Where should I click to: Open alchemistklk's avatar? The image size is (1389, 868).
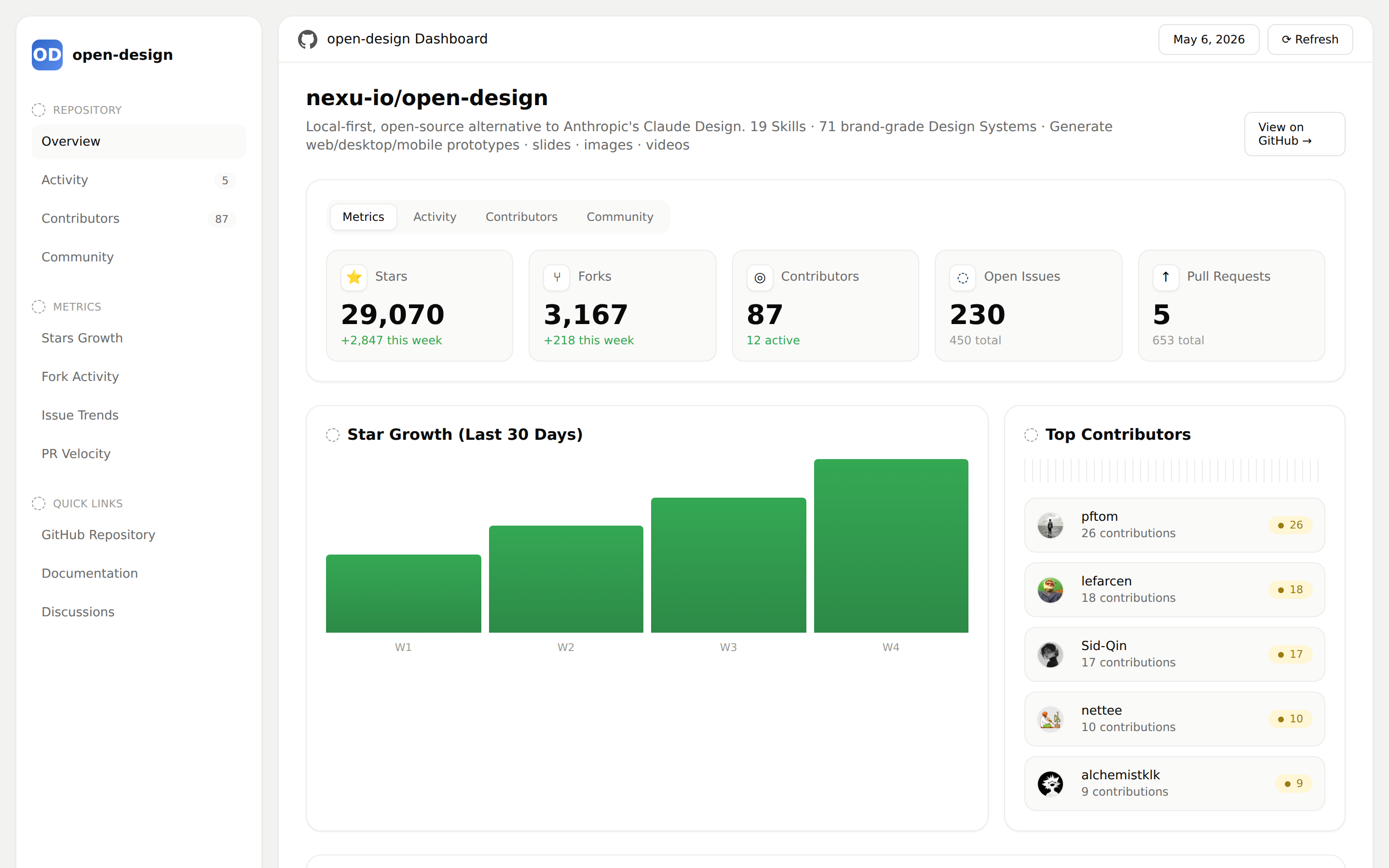(1050, 784)
